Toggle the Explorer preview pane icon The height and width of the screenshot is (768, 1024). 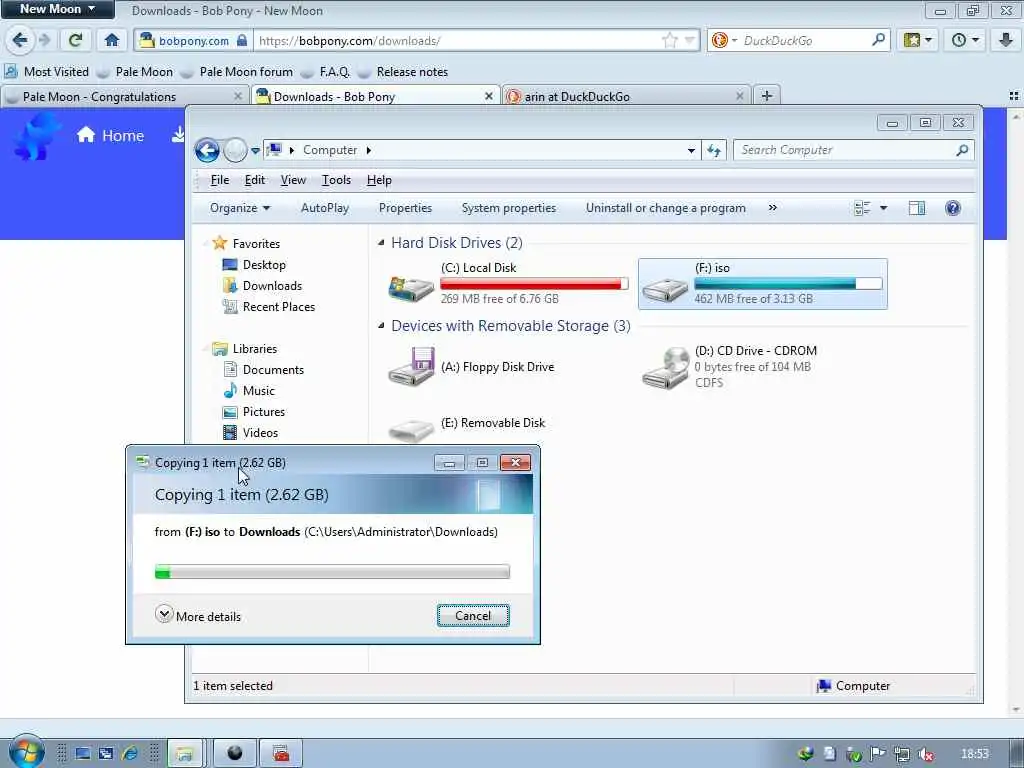click(917, 208)
